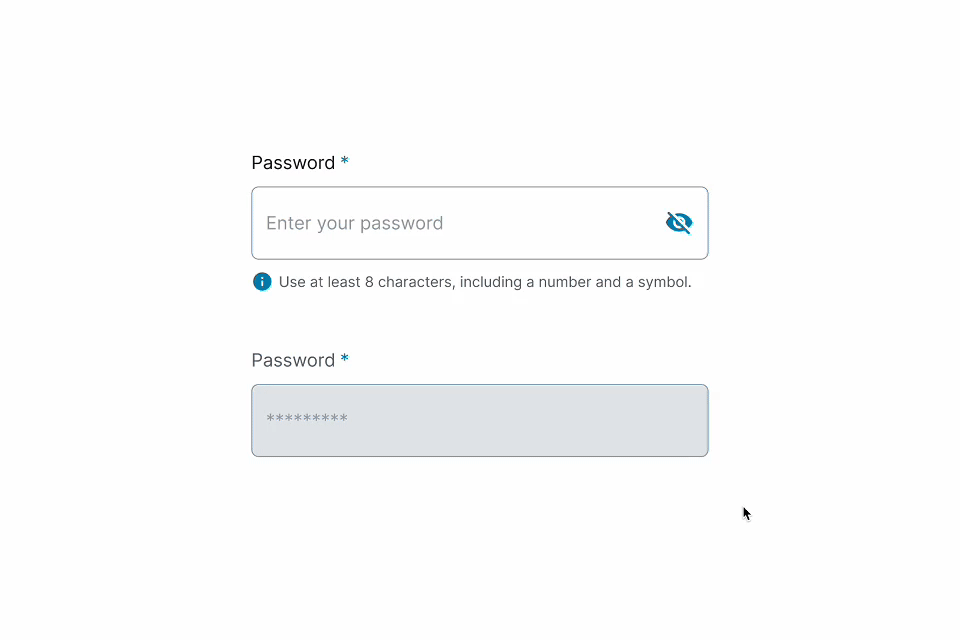This screenshot has width=960, height=640.
Task: Click the masked asterisks in the second field
Action: pos(305,419)
